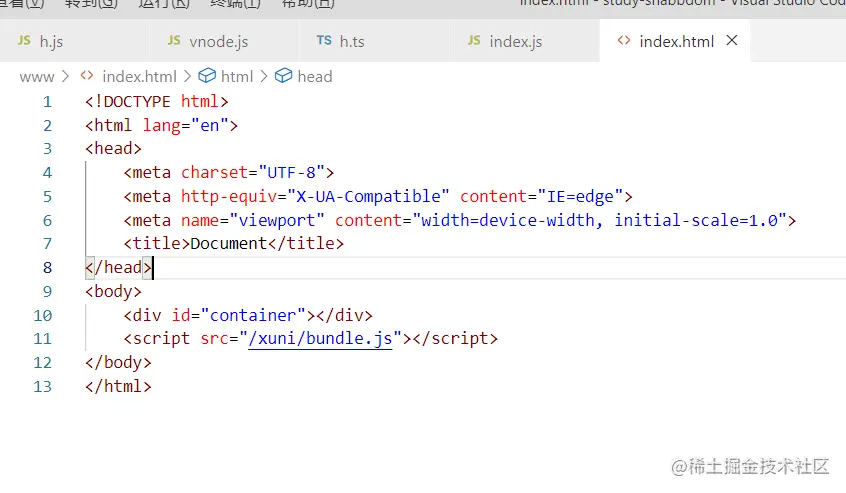Click line number 13 in gutter
846x493 pixels.
[43, 386]
